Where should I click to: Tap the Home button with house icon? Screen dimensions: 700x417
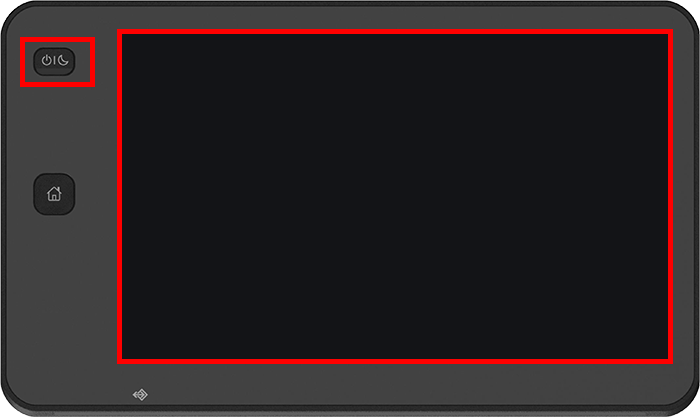coord(54,194)
